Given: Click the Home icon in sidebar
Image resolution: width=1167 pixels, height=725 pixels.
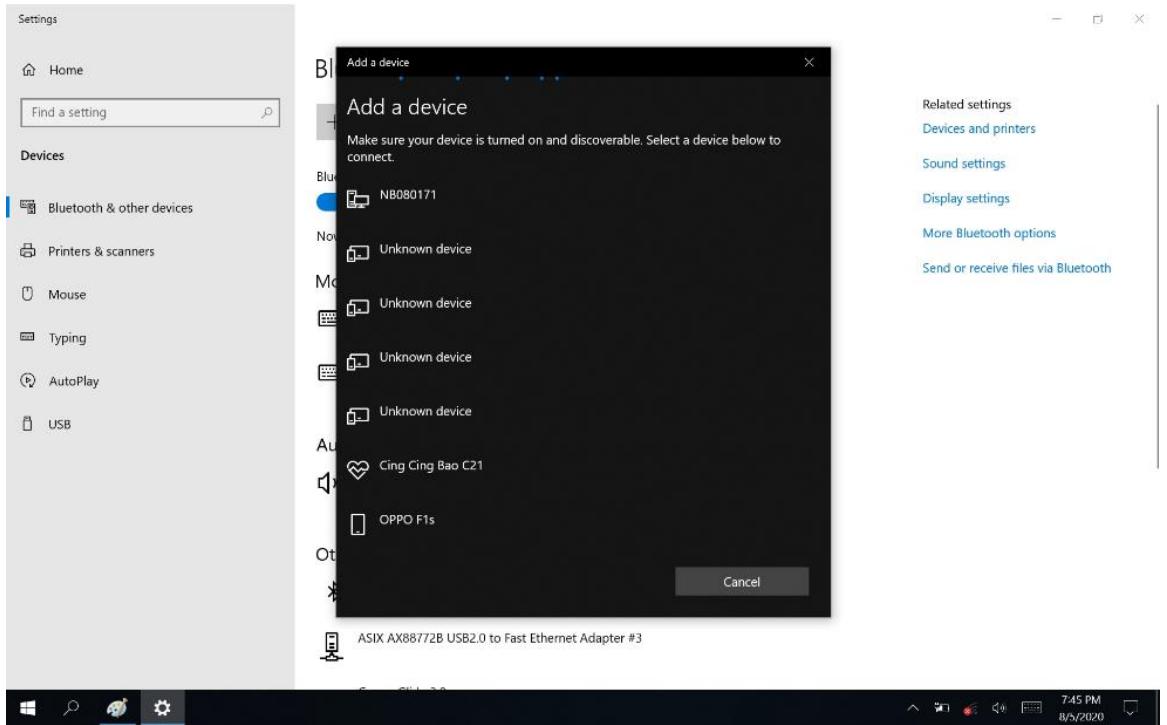Looking at the screenshot, I should coord(26,70).
